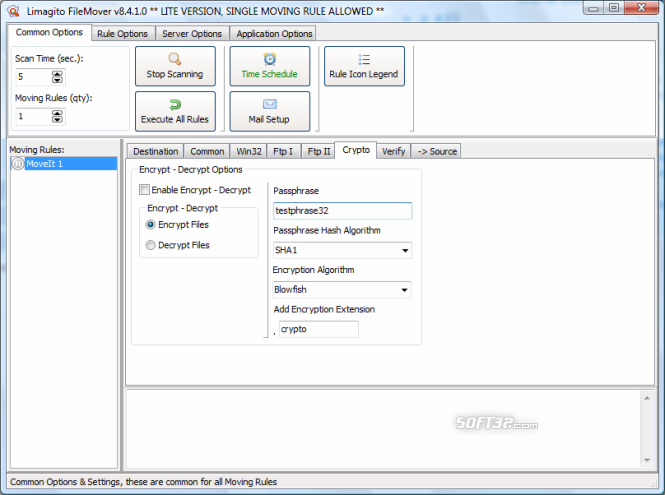Click the Moving Rules: list header
The width and height of the screenshot is (665, 495).
pyautogui.click(x=37, y=150)
